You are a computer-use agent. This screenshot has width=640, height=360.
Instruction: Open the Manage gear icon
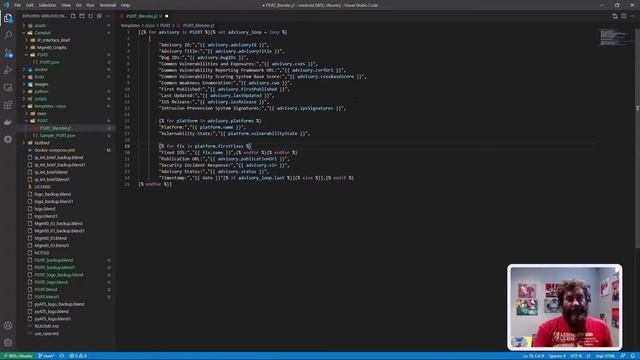coord(8,342)
